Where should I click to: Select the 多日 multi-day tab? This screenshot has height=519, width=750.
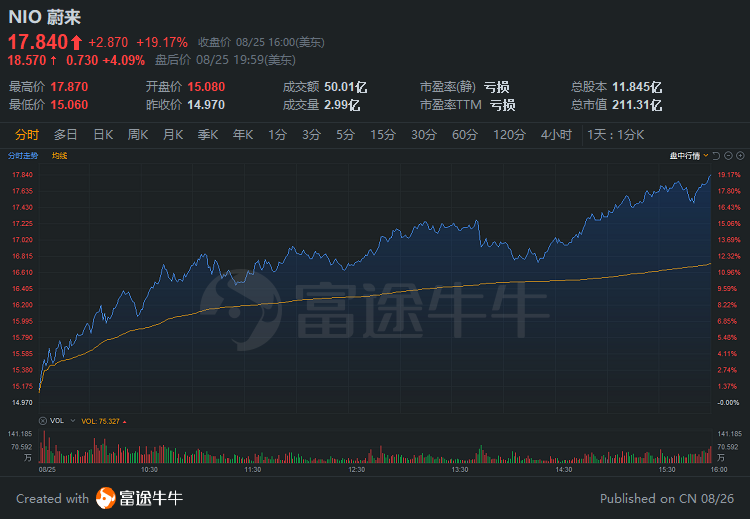coord(66,135)
